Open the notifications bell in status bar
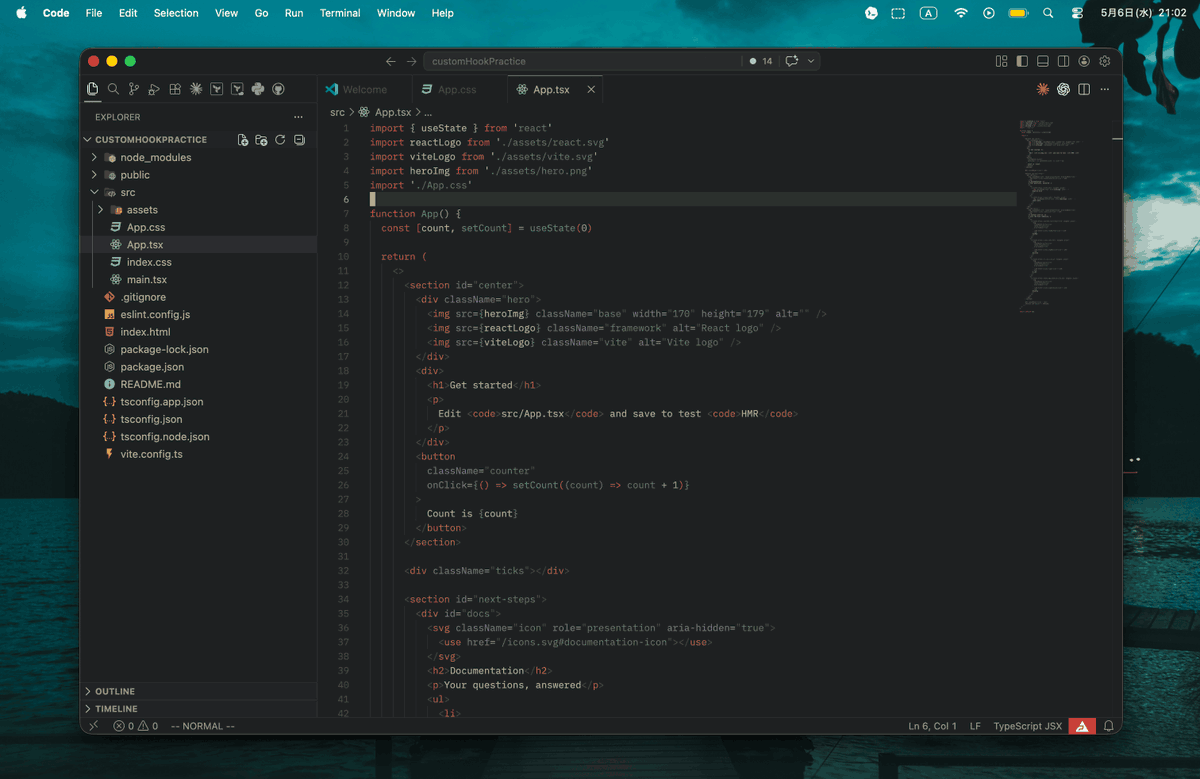The height and width of the screenshot is (779, 1200). [1108, 726]
